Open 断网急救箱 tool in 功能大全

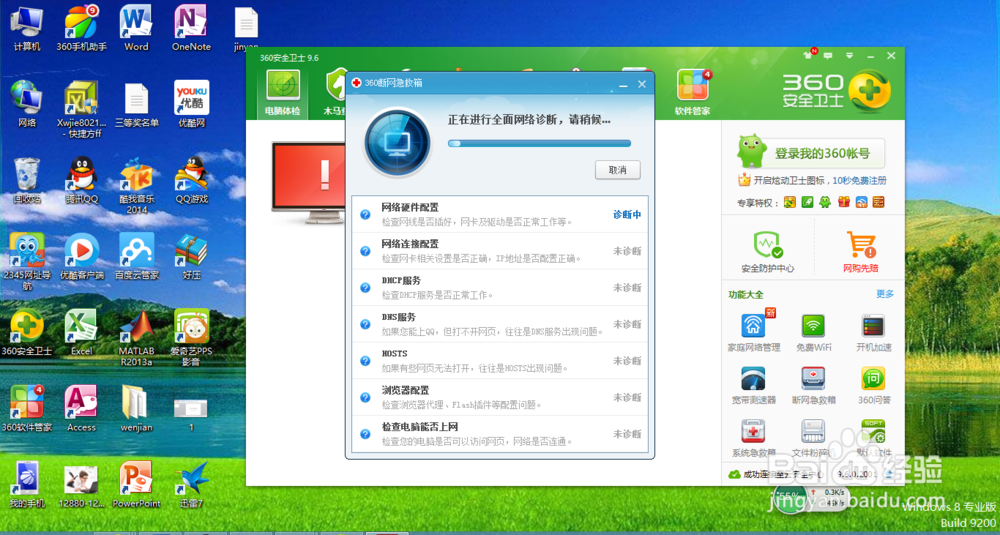(x=814, y=385)
